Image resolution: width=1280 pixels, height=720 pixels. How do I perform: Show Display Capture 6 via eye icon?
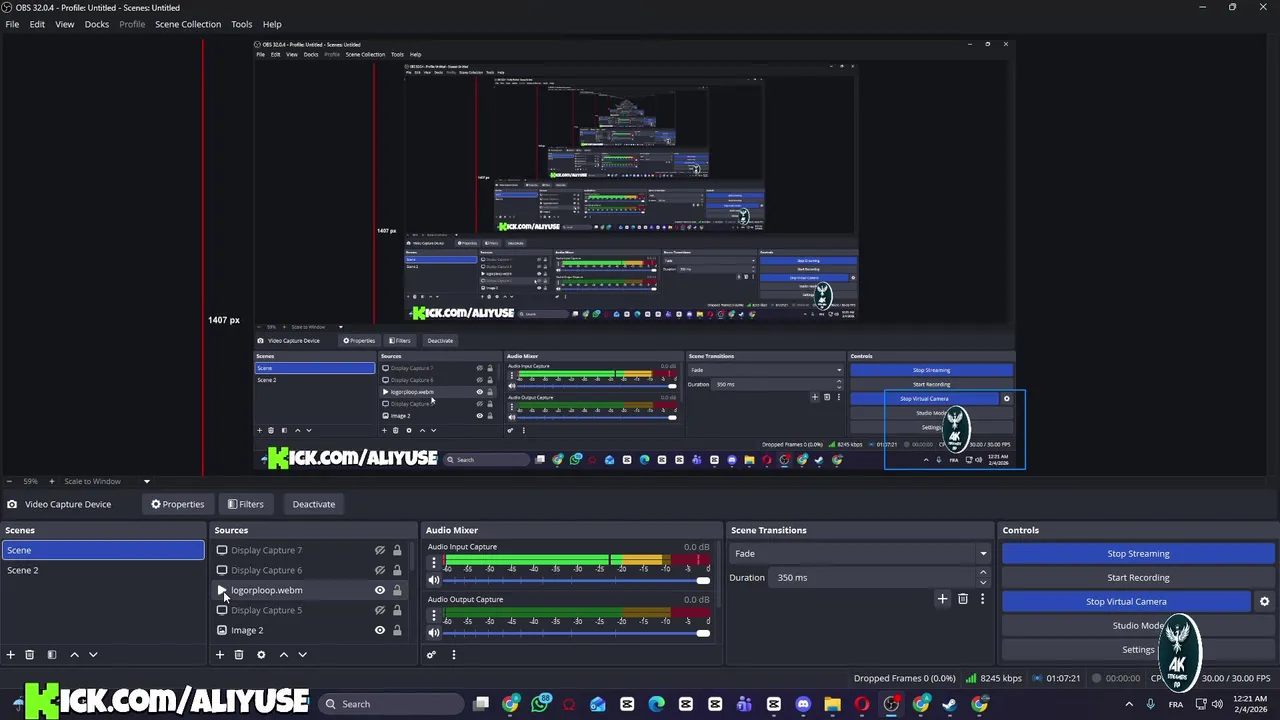coord(380,570)
